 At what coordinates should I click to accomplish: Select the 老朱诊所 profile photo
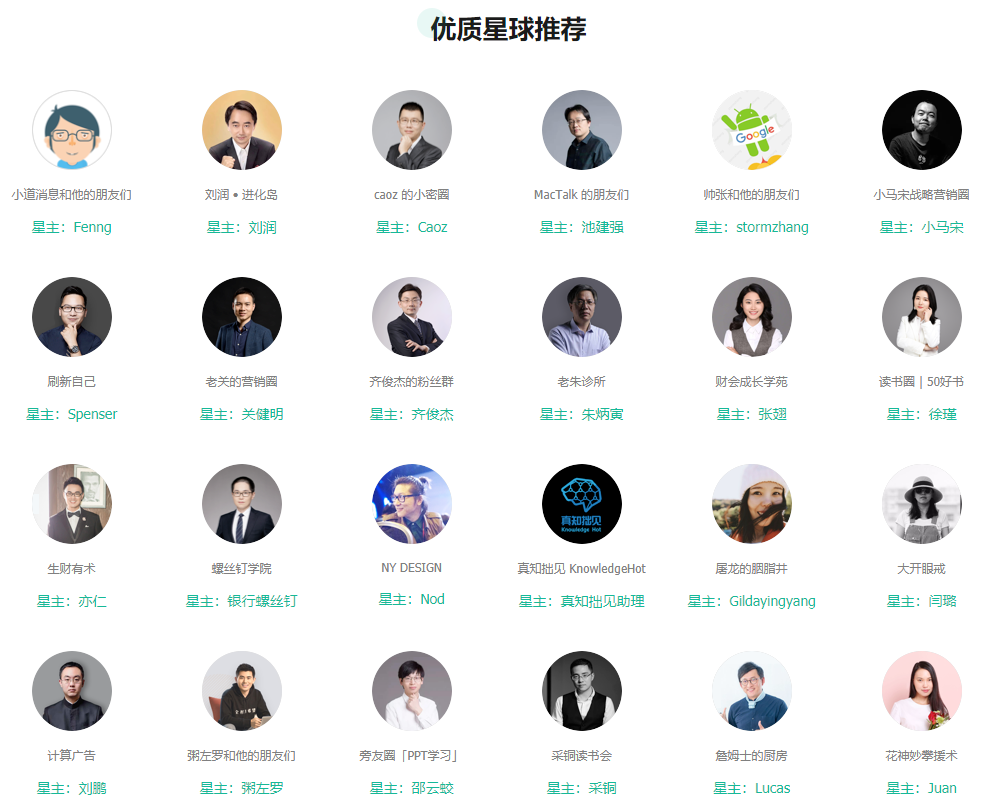[582, 317]
